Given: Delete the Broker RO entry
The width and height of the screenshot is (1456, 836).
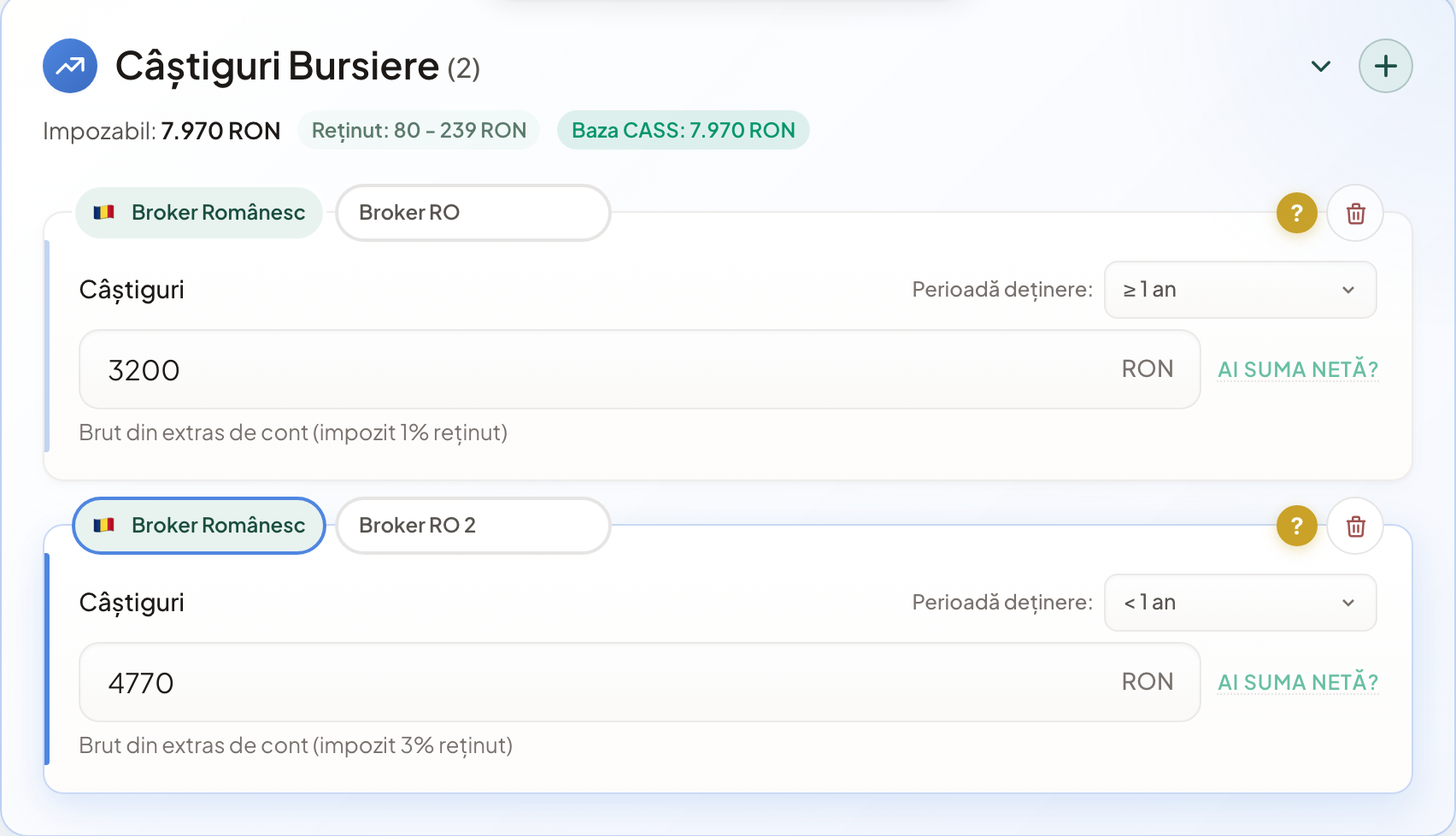Looking at the screenshot, I should pyautogui.click(x=1354, y=213).
